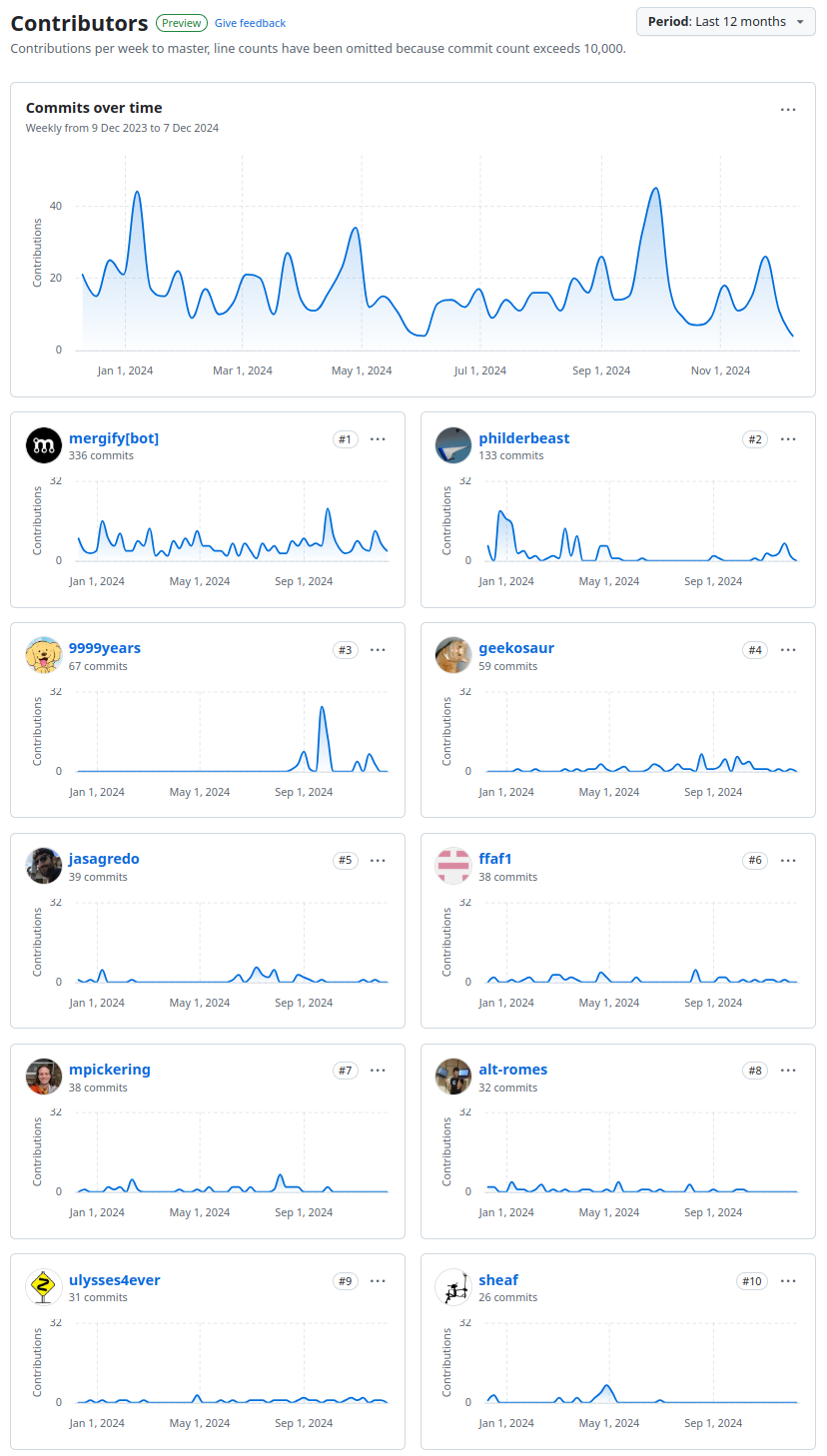Screen dimensions: 827x1456
Task: Click the ffaf1 flag avatar
Action: 452,866
